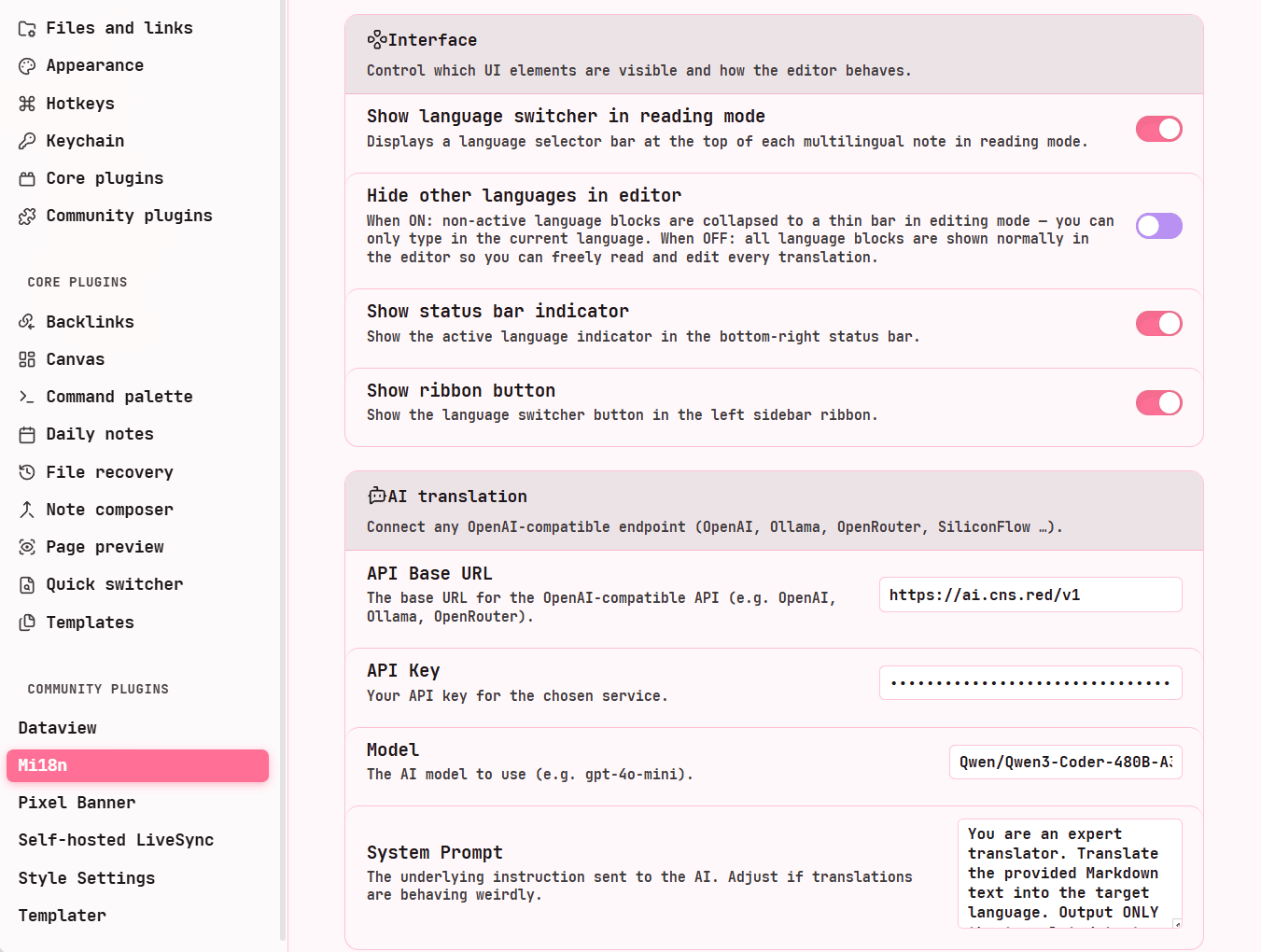1261x952 pixels.
Task: Open Quick switcher plugin settings
Action: click(137, 584)
